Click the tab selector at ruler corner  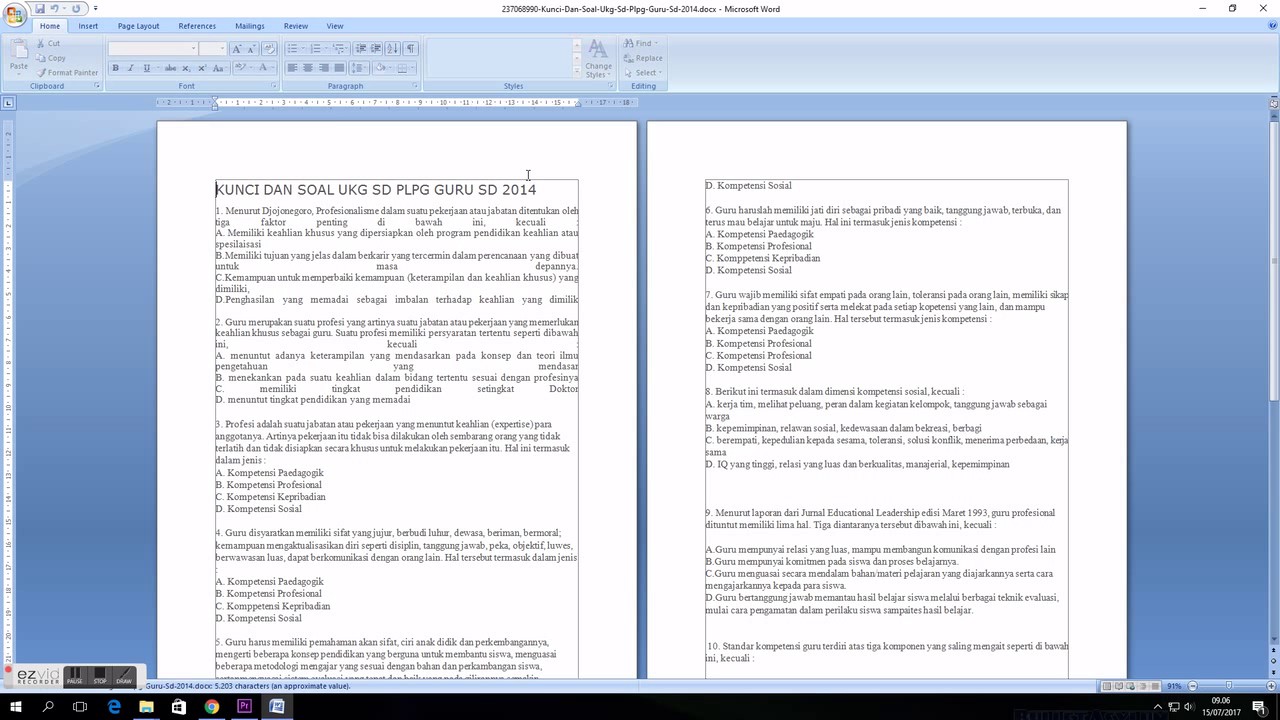(x=8, y=102)
